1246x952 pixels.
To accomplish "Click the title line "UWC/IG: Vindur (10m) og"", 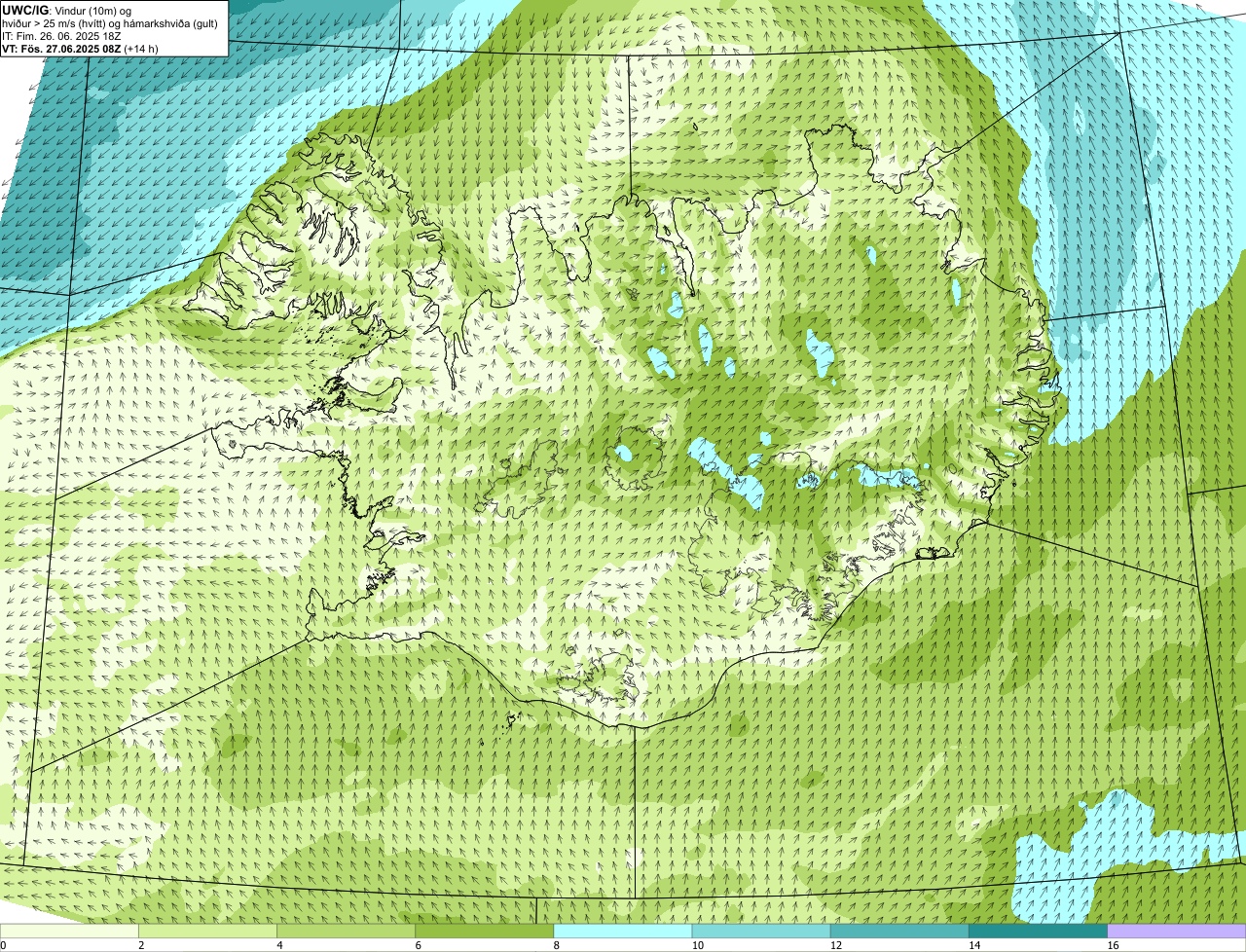I will [67, 10].
